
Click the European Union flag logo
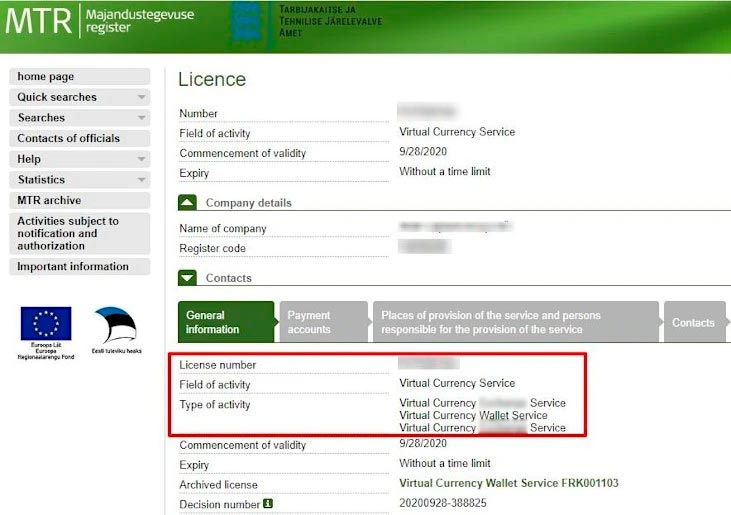[x=46, y=324]
